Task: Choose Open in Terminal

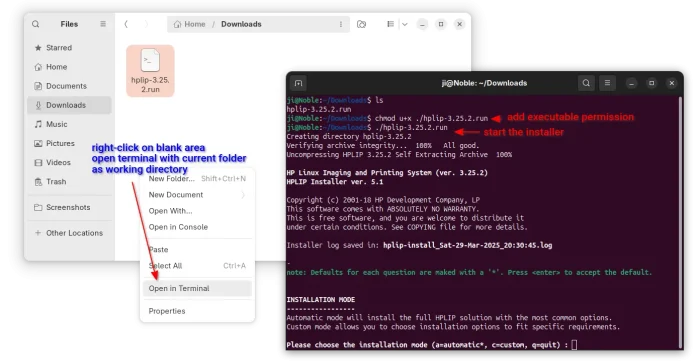Action: (x=197, y=288)
